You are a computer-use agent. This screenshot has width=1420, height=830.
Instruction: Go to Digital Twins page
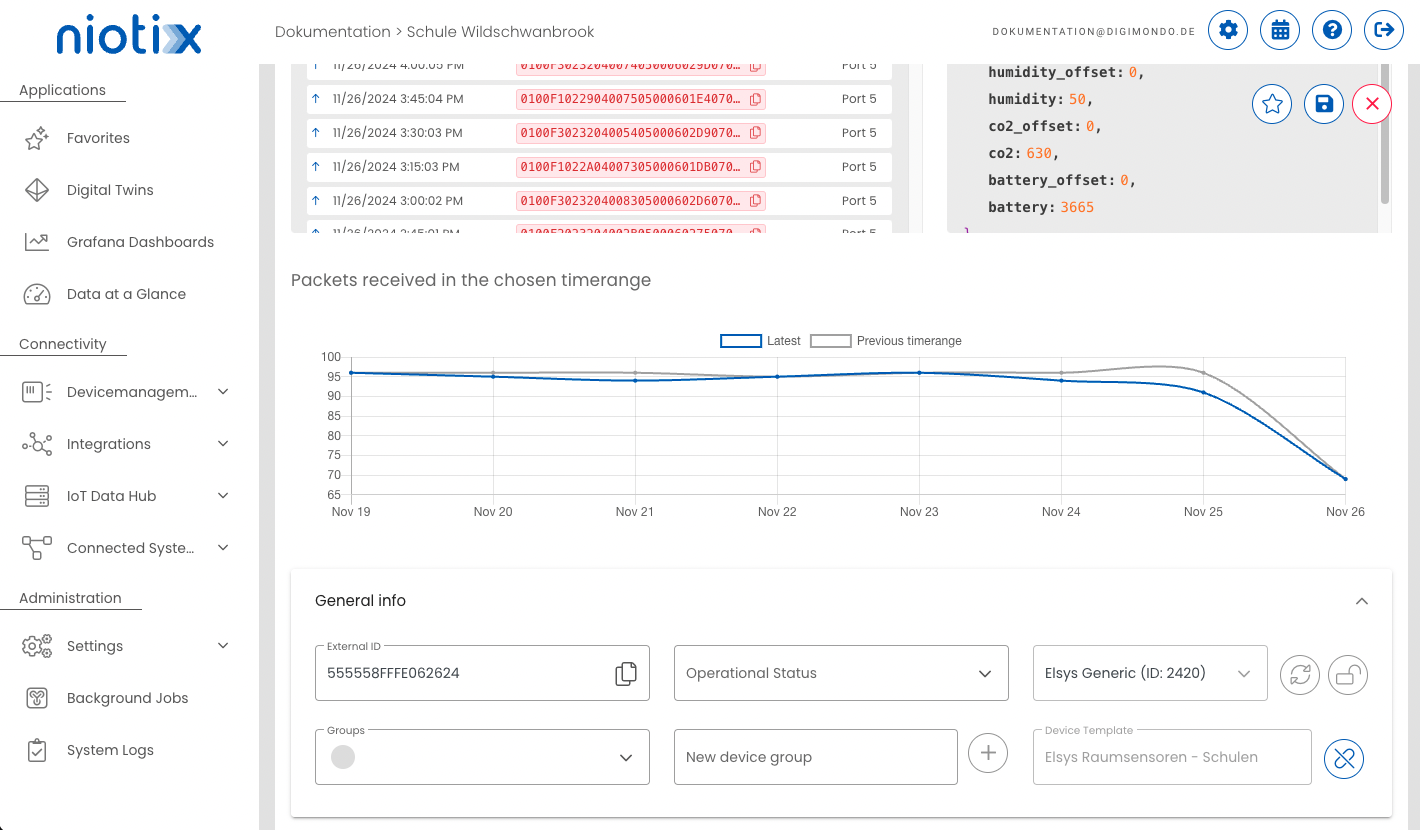pos(110,190)
